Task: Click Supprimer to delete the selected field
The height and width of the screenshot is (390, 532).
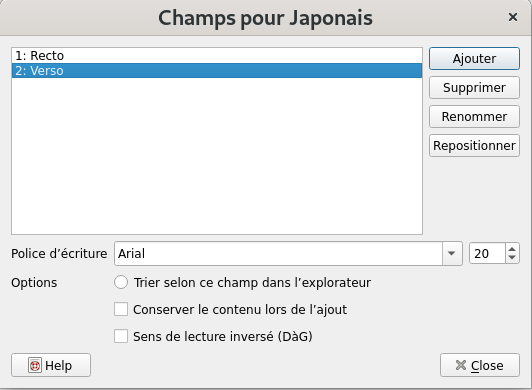Action: 474,88
